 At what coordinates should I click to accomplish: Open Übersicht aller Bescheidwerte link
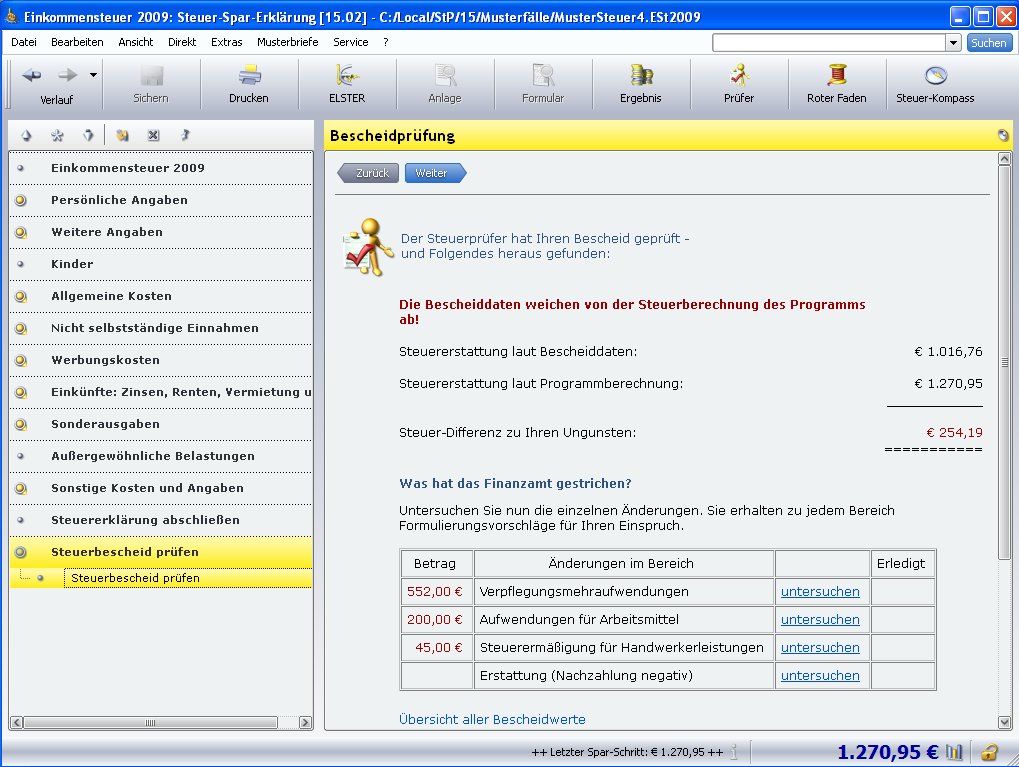tap(492, 720)
